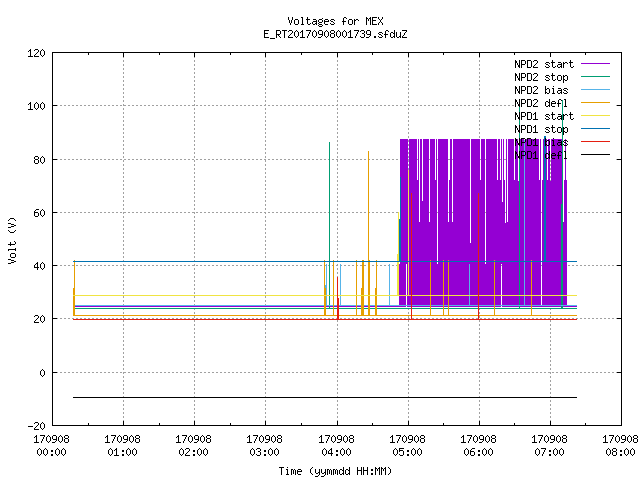Click the x-axis tick label 170908 06:00
Screen dimensions: 640x480
tap(478, 446)
